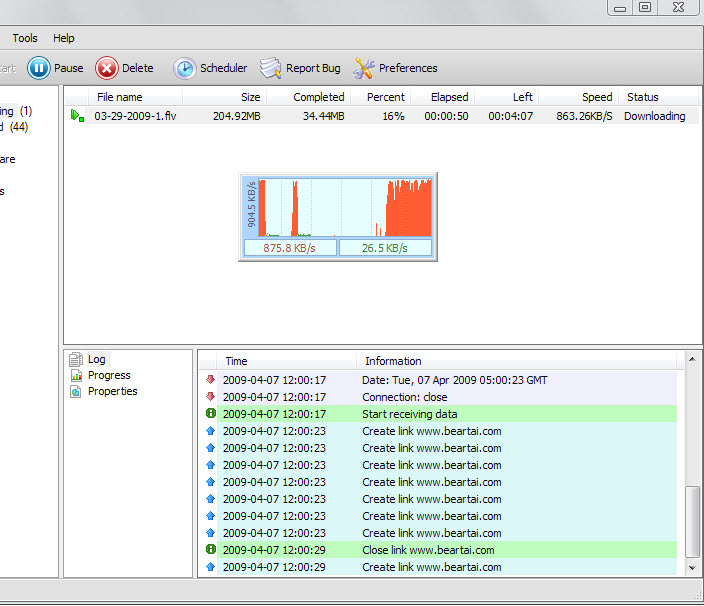Open the Properties panel icon
The height and width of the screenshot is (606, 704).
75,391
